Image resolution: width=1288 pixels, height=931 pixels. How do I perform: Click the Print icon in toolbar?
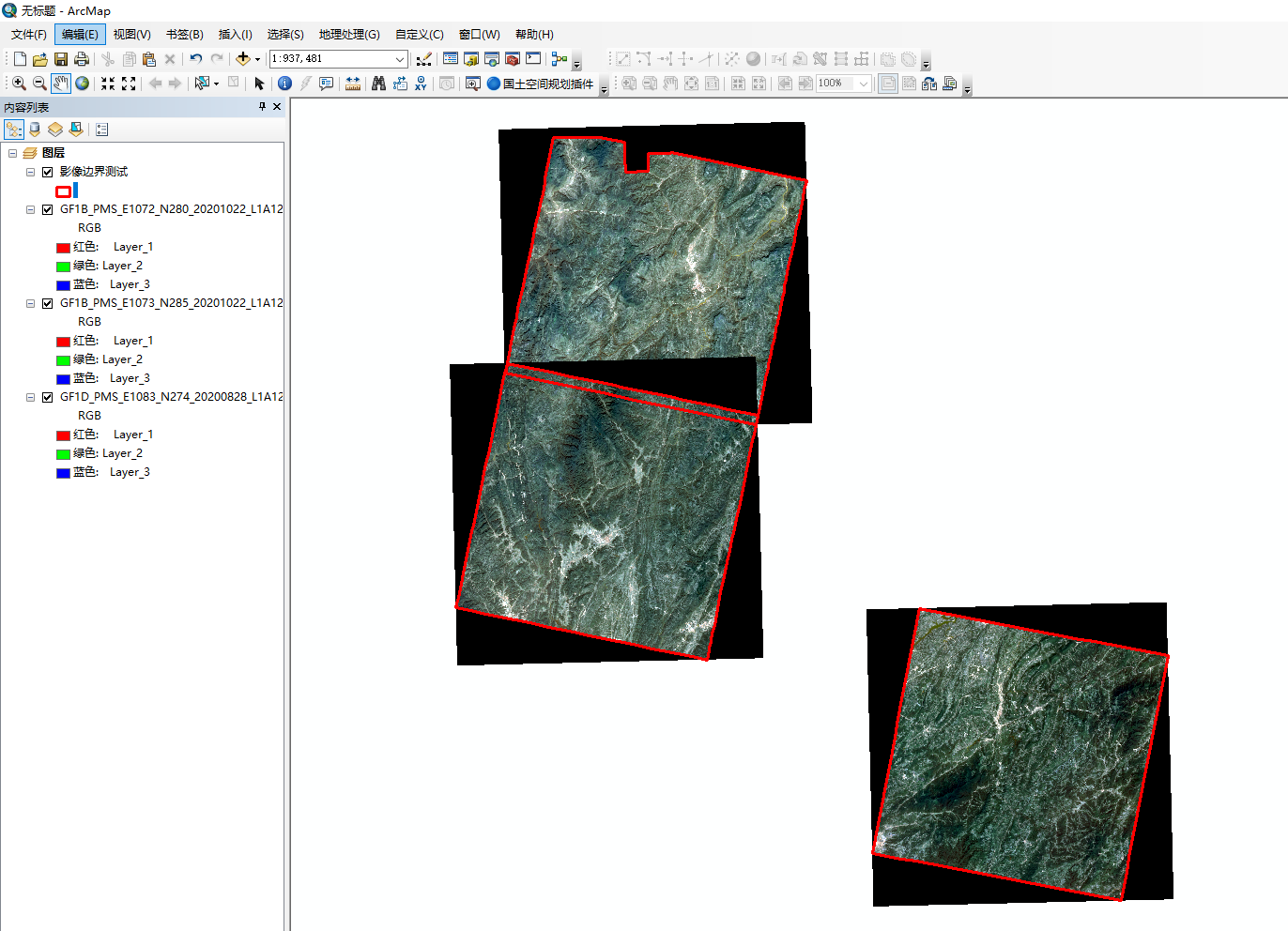82,59
